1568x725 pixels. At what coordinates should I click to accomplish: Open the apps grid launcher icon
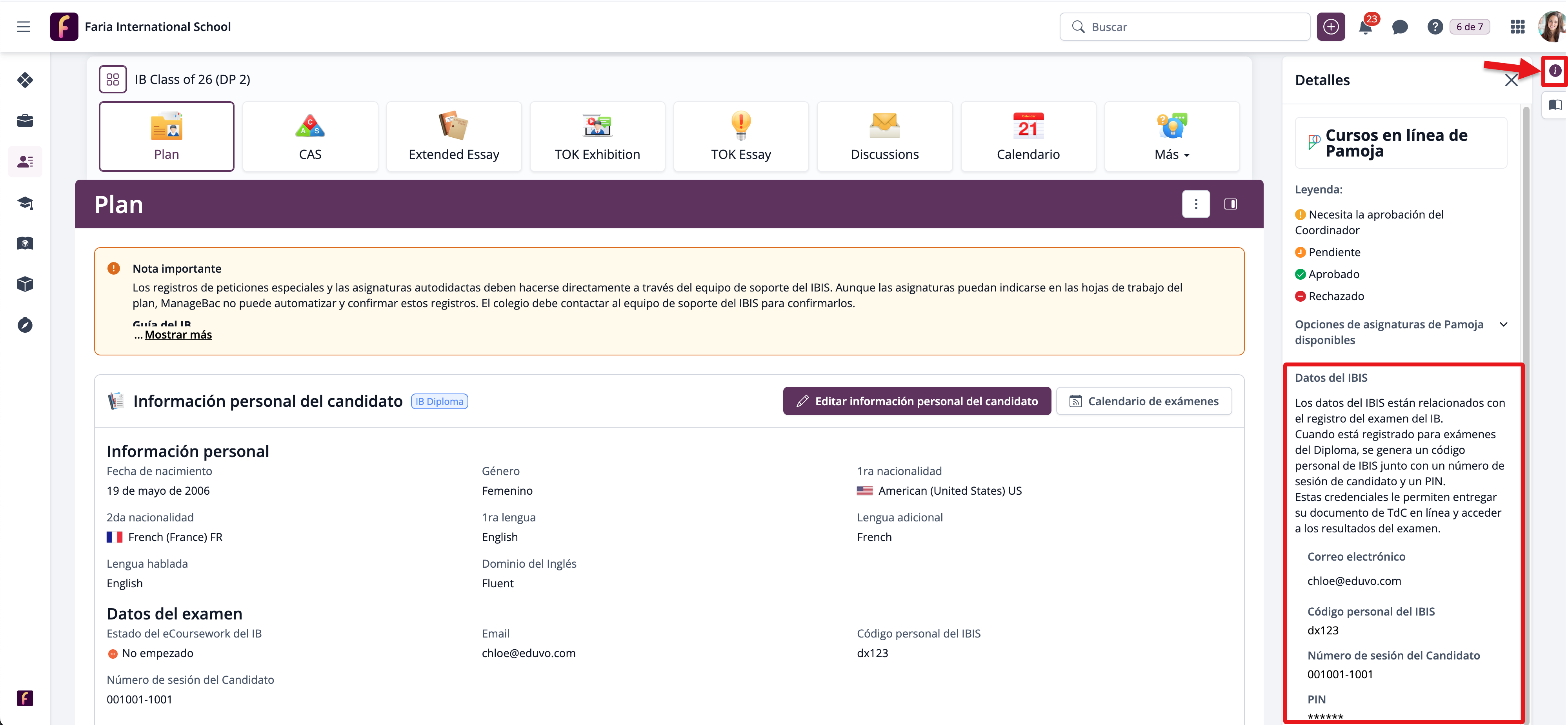coord(1517,27)
